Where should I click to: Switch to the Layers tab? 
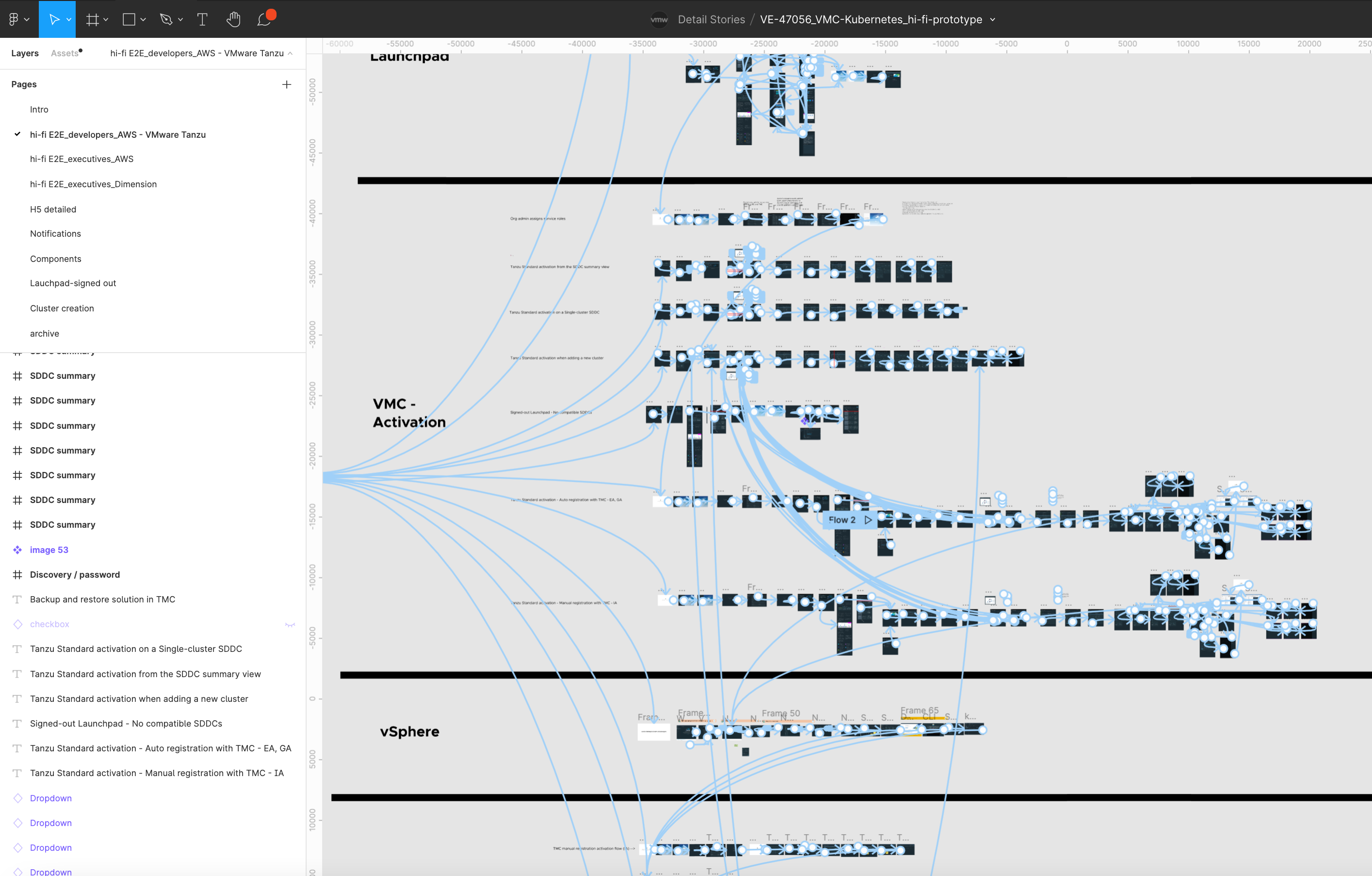[x=24, y=53]
